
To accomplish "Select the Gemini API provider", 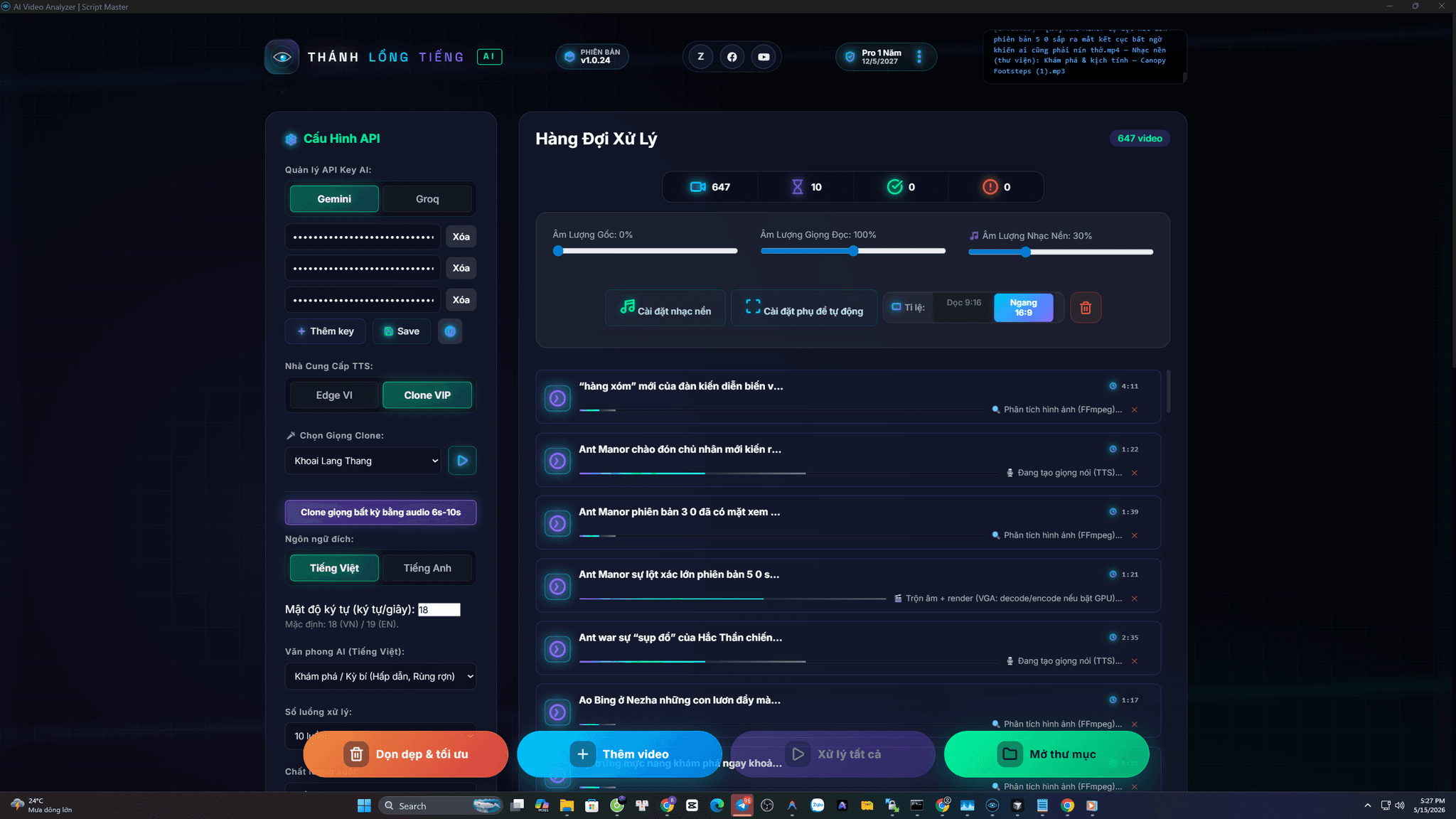I will tap(334, 199).
